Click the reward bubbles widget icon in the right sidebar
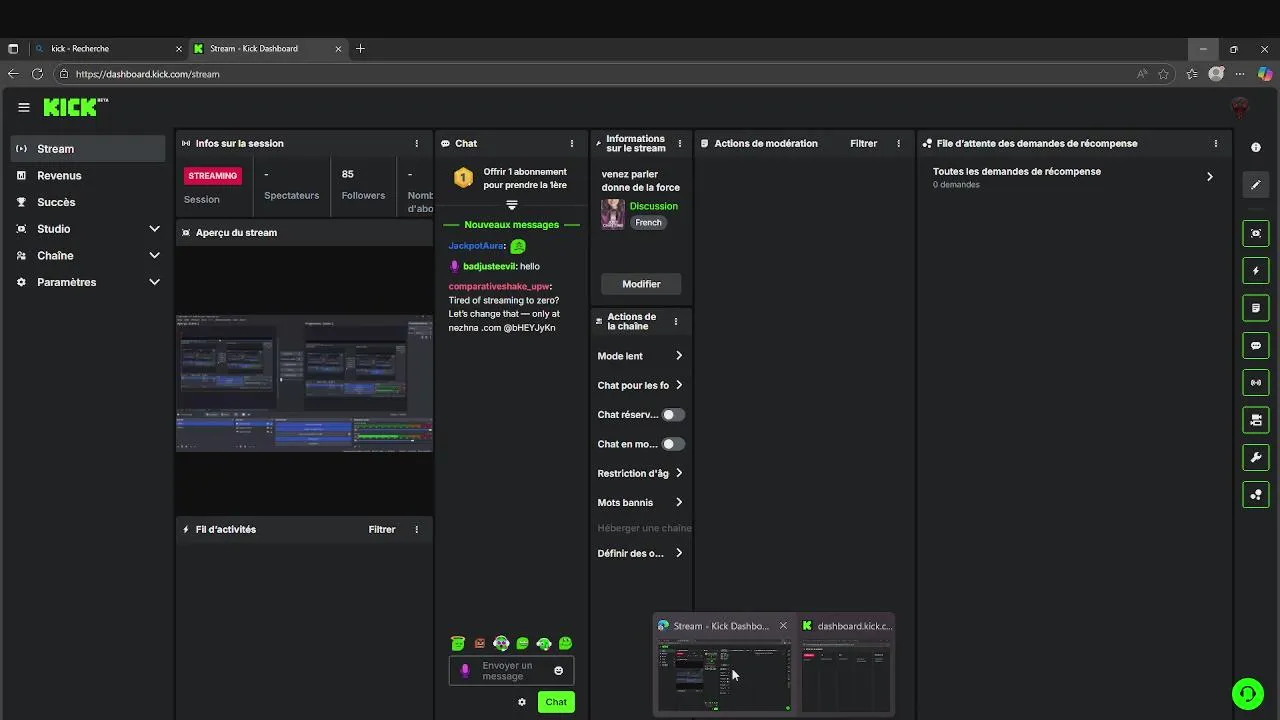1280x720 pixels. pyautogui.click(x=1256, y=495)
